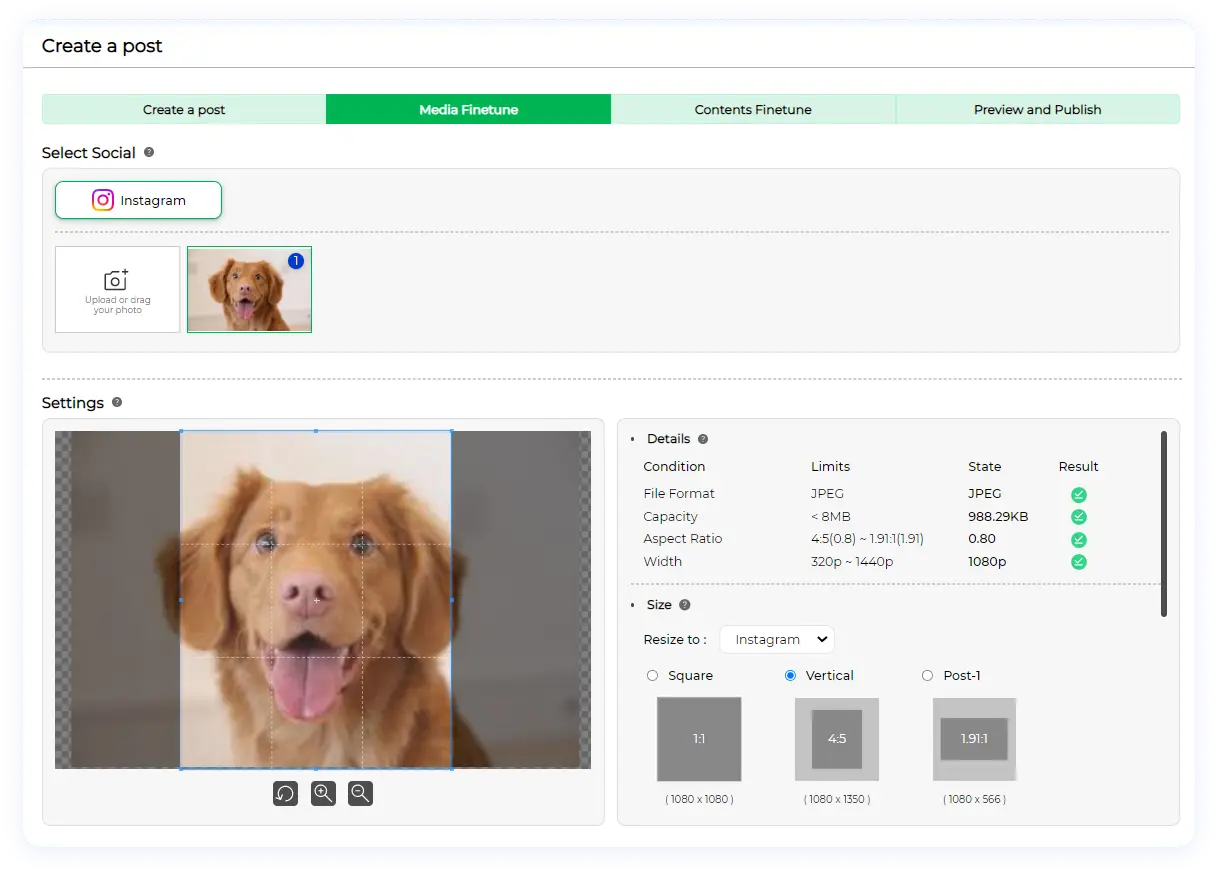Collapse the Details section bullet
Image resolution: width=1218 pixels, height=874 pixels.
click(632, 439)
